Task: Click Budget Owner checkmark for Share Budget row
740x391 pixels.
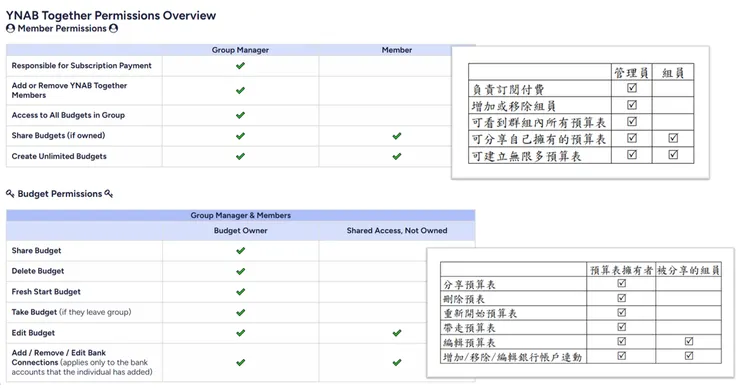Action: point(240,251)
